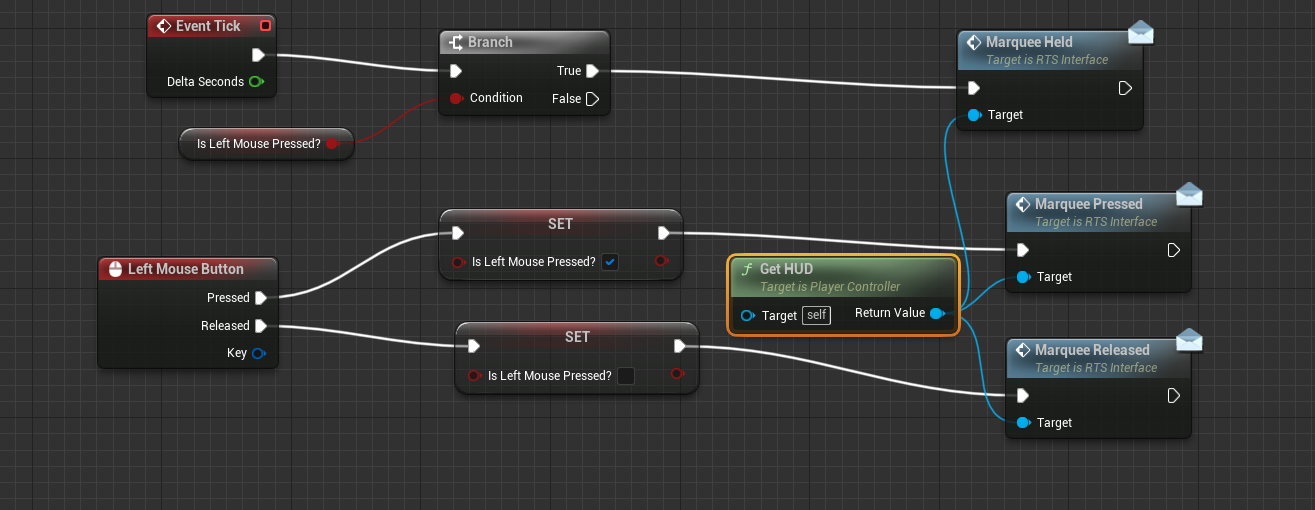Viewport: 1315px width, 510px height.
Task: Select the Marquee Released node header
Action: click(x=1099, y=357)
